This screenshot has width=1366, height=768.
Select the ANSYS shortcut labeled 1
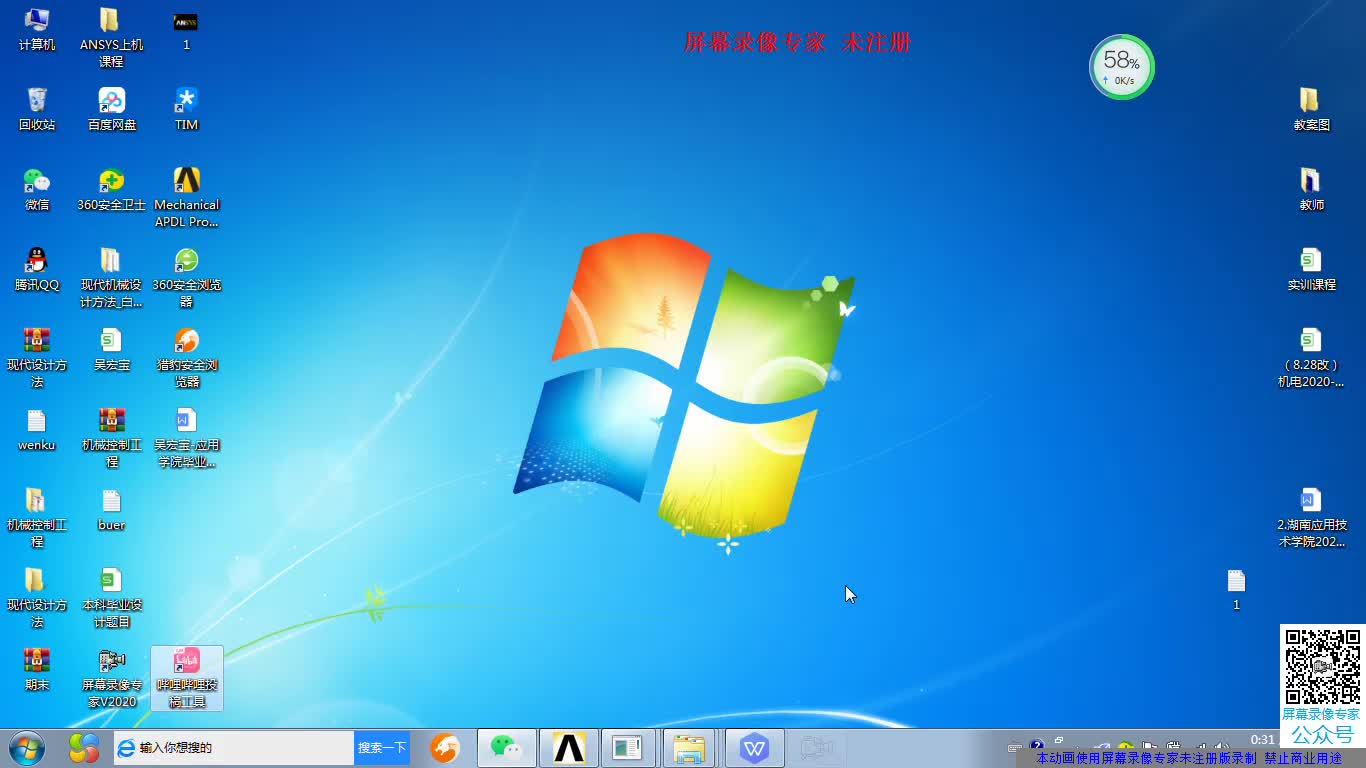tap(186, 30)
